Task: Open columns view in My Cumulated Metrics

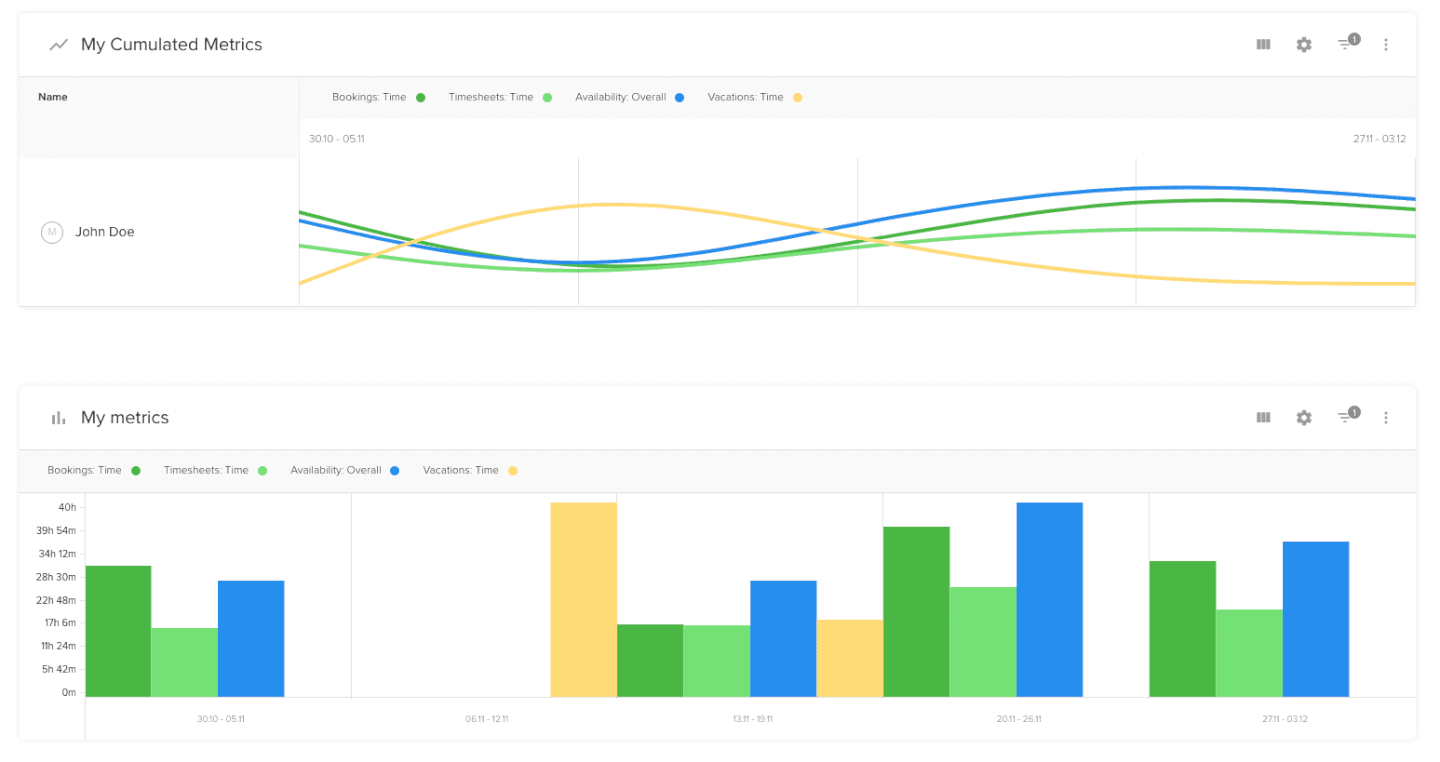Action: 1263,44
